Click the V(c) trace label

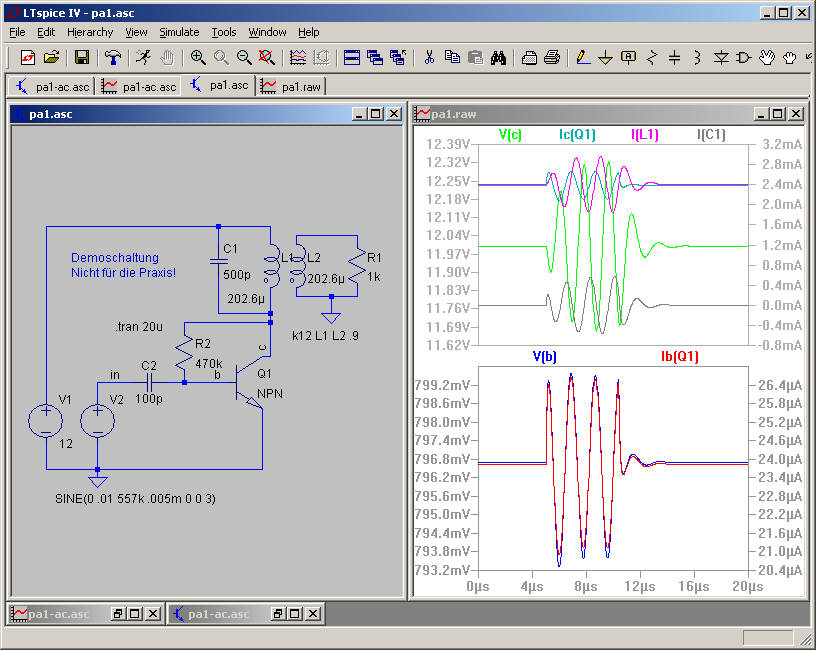click(510, 135)
